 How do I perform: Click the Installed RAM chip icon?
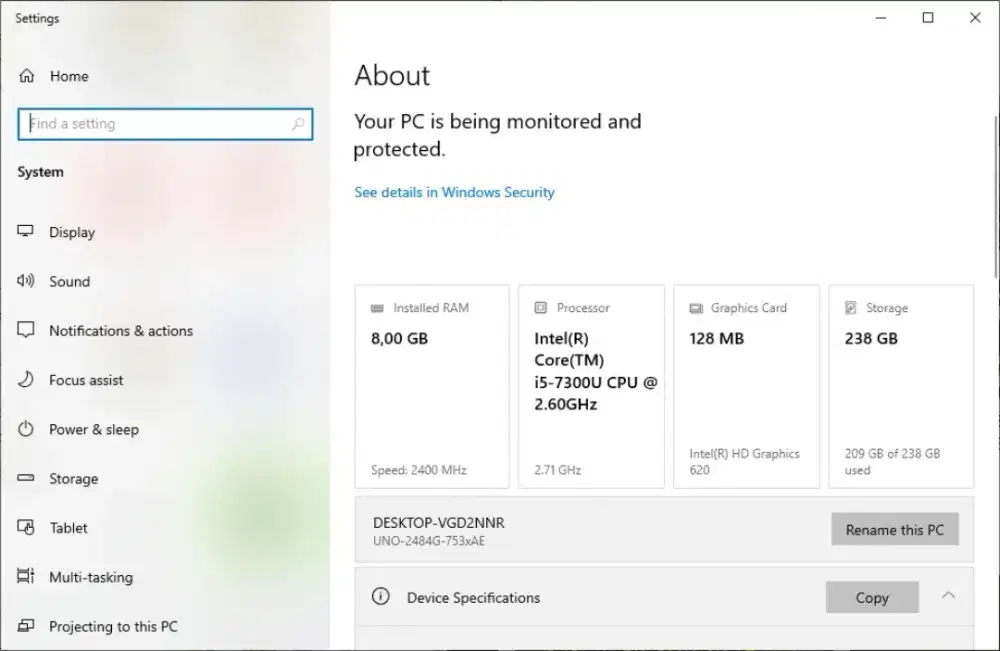pos(377,308)
